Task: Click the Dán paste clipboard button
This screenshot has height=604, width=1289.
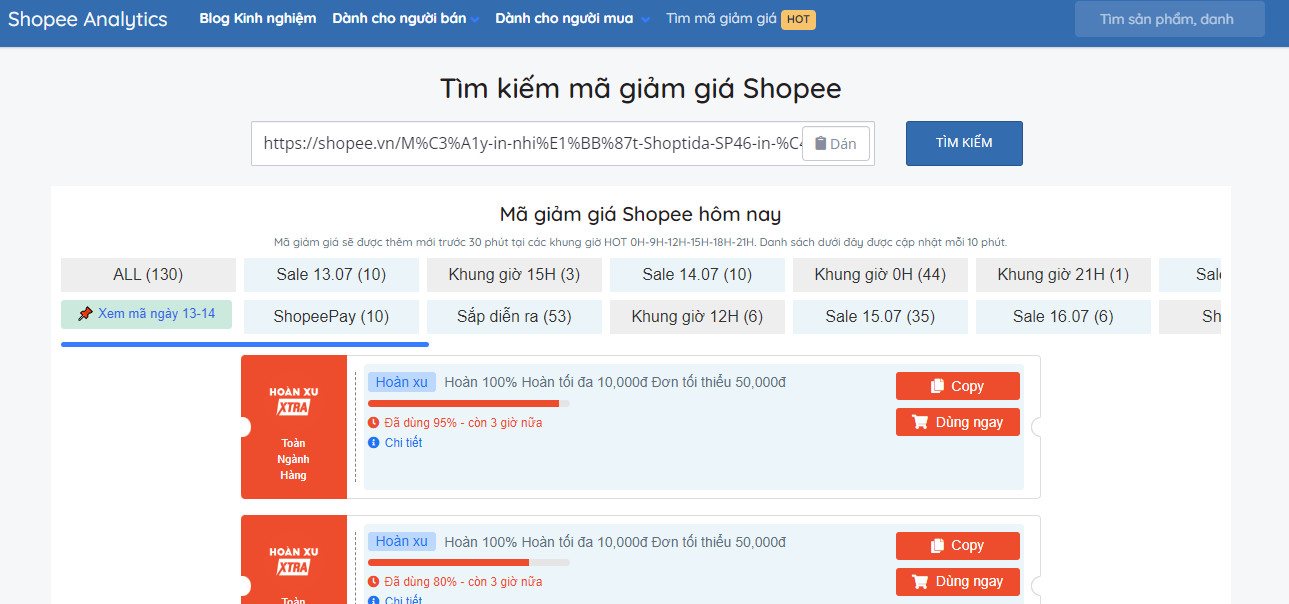Action: [x=835, y=144]
